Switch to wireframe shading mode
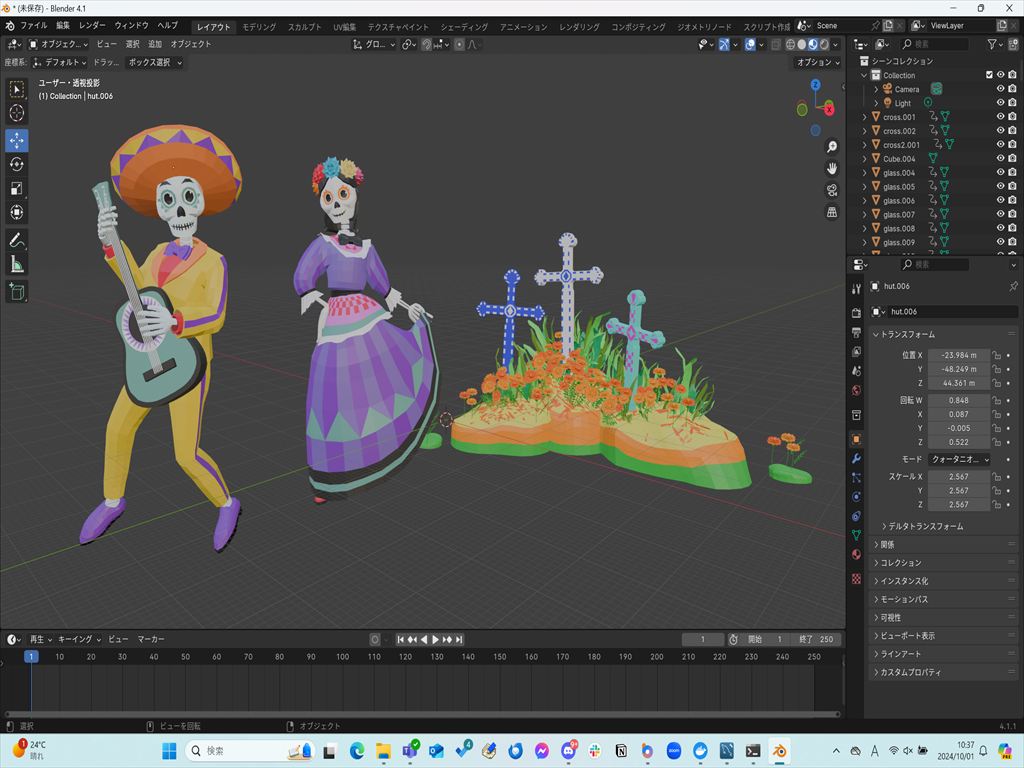This screenshot has height=768, width=1024. coord(790,44)
